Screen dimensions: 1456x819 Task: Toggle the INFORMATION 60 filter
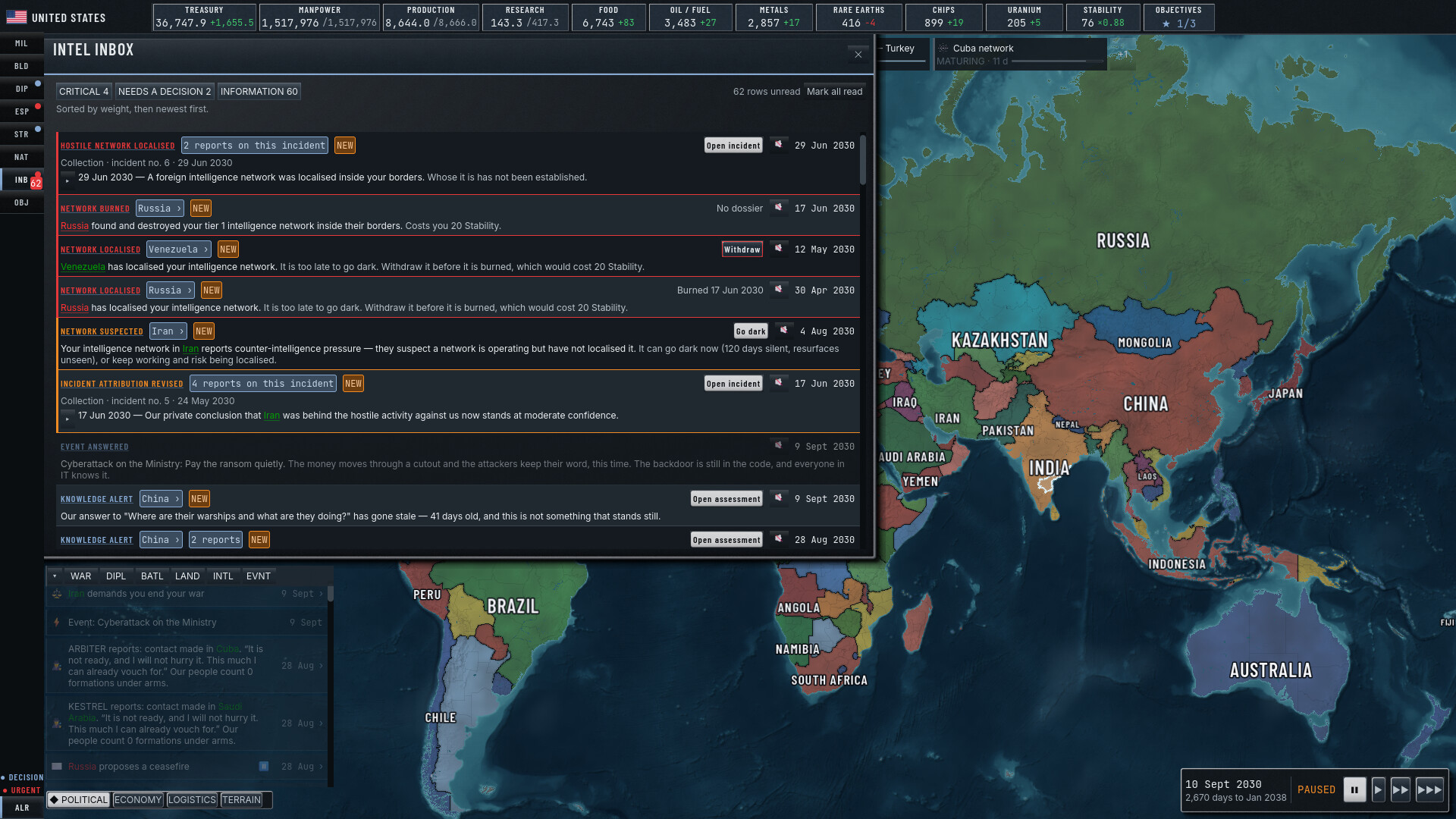pos(259,91)
